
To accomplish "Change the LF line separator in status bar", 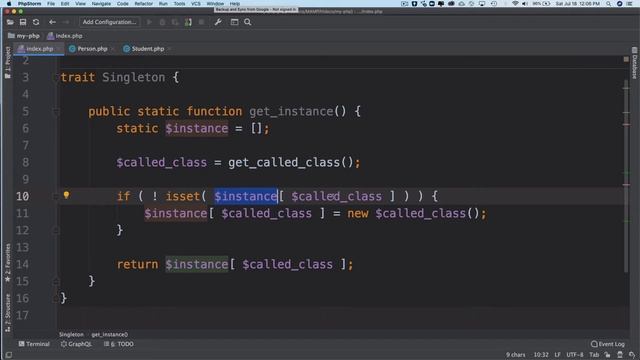I will pos(557,355).
